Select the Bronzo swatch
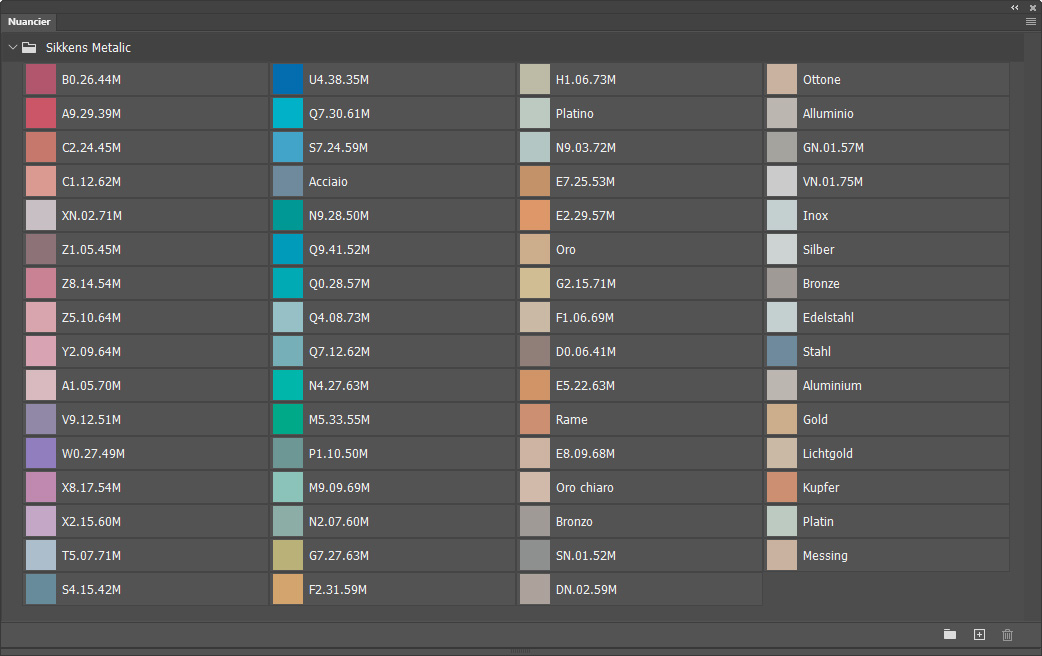The width and height of the screenshot is (1042, 656). click(x=535, y=521)
